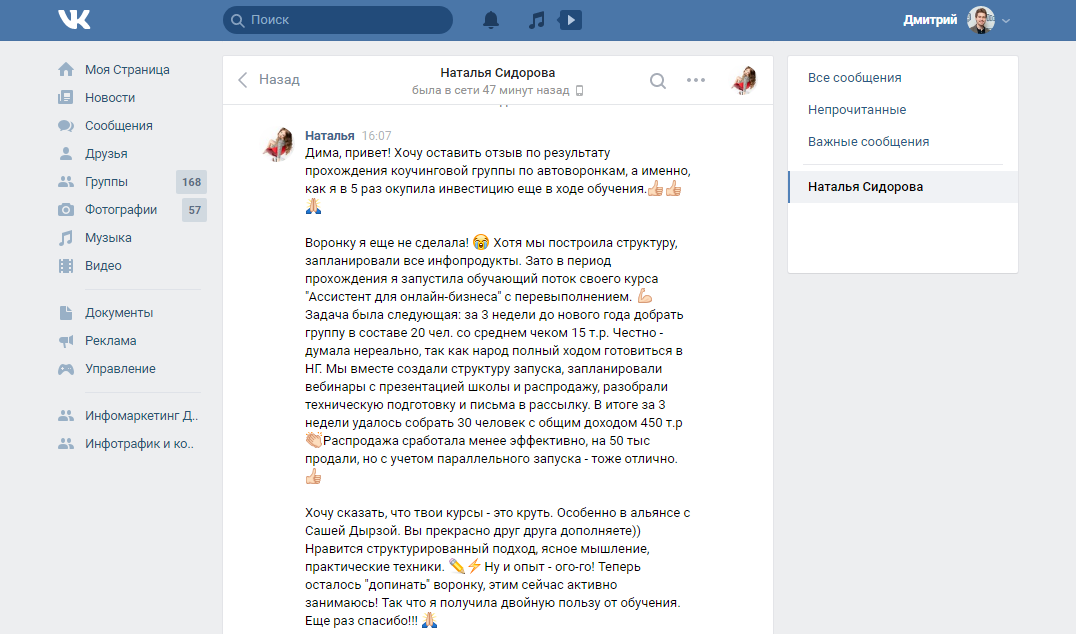Viewport: 1076px width, 634px height.
Task: Click Наталья's avatar in chat header
Action: tap(744, 80)
